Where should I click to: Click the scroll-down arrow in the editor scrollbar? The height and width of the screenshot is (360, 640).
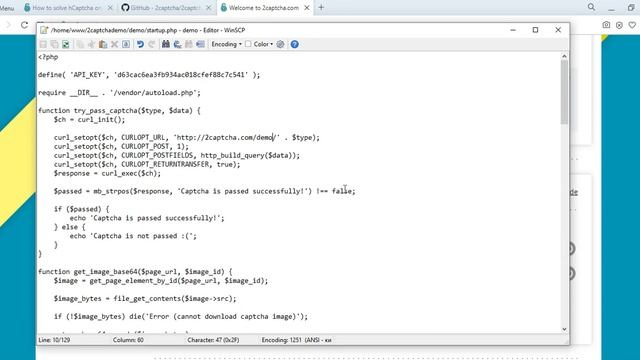(x=564, y=329)
